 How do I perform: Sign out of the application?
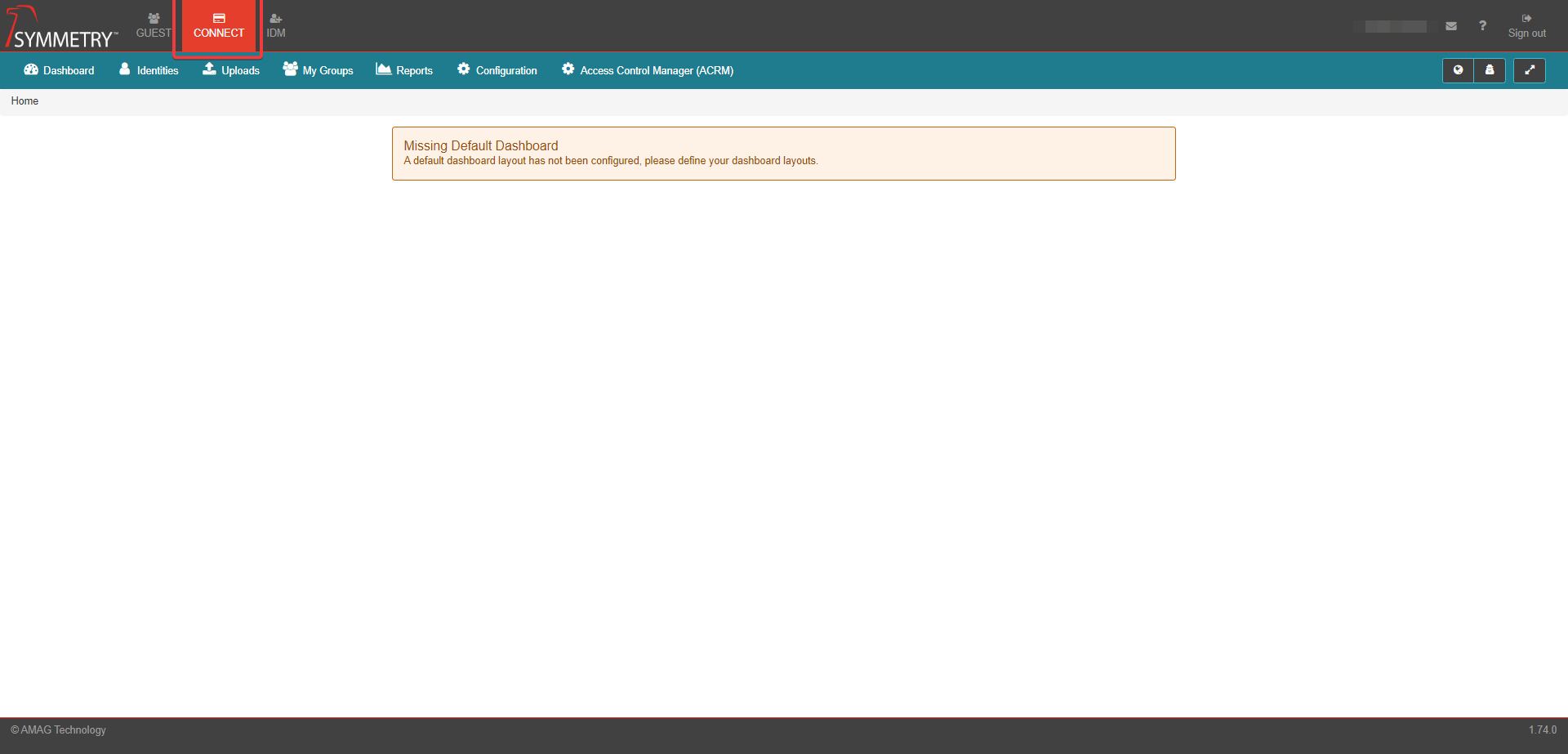pos(1526,26)
